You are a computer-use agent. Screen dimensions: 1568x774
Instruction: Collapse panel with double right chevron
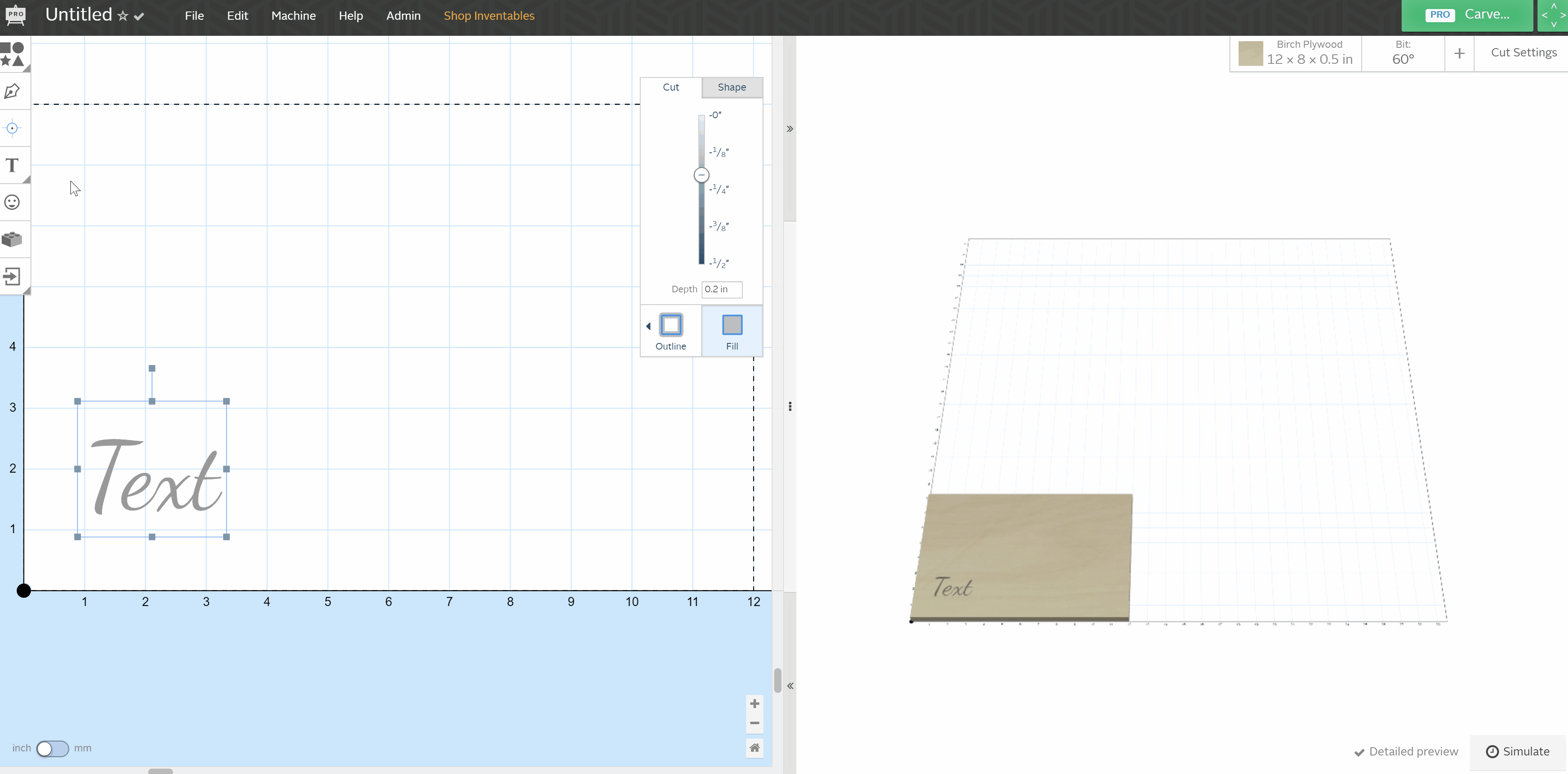coord(789,129)
